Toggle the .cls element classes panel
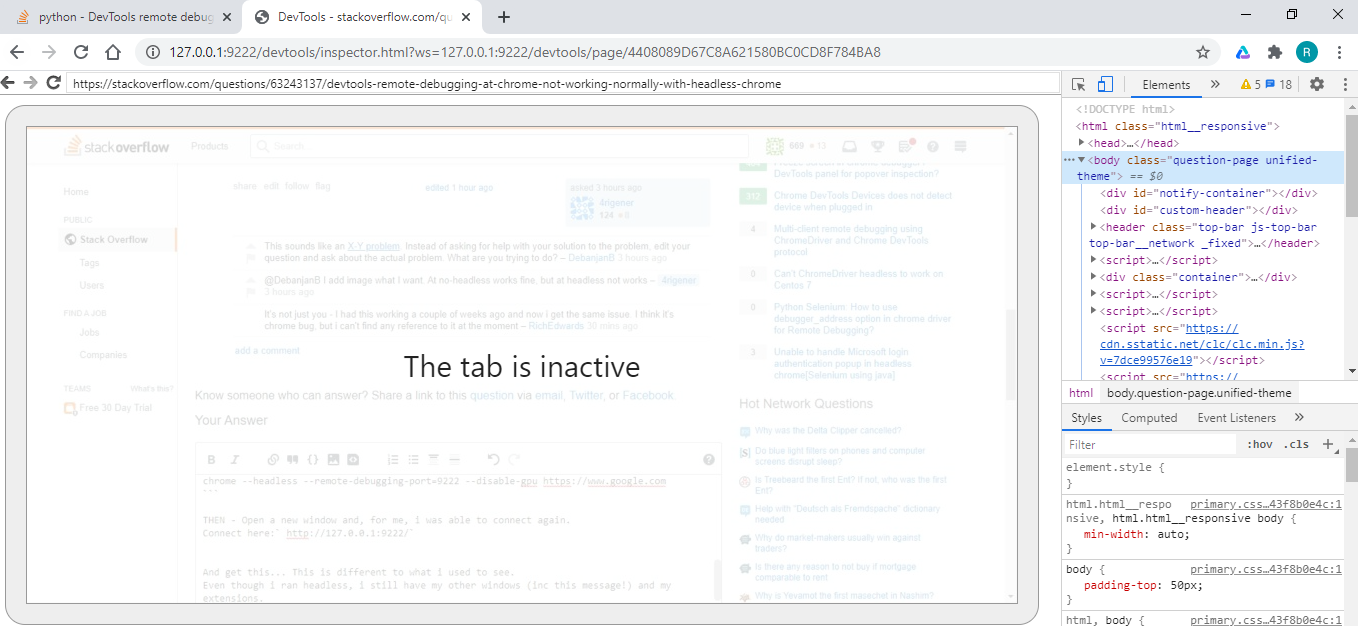 1297,444
